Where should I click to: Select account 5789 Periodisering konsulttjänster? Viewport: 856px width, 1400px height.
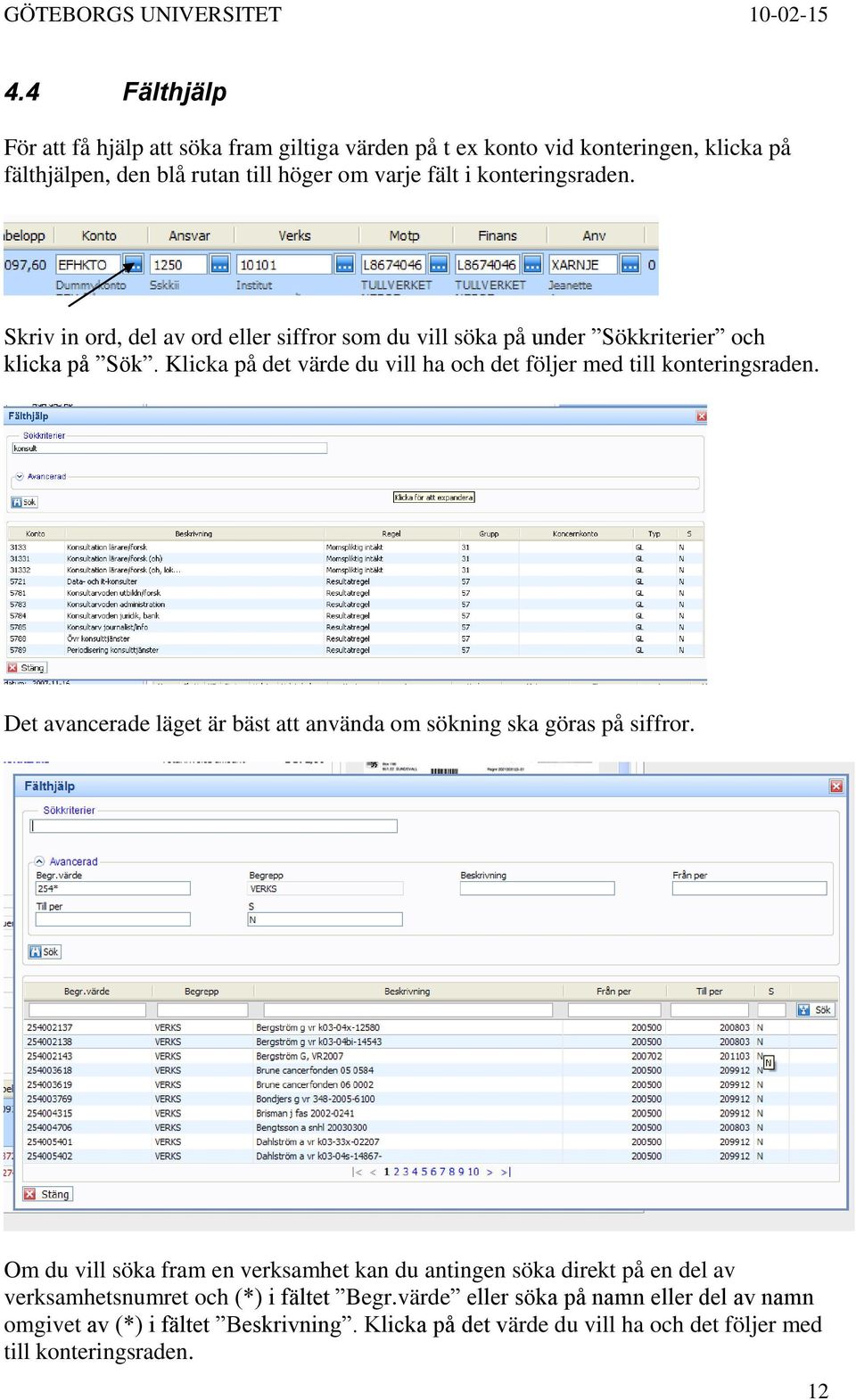(x=355, y=650)
